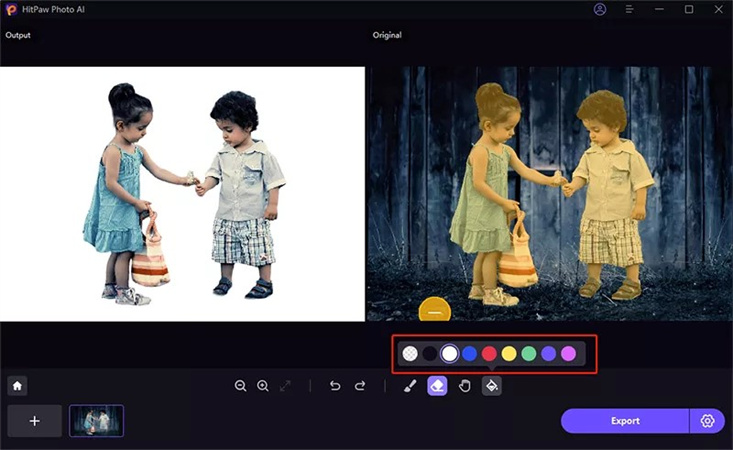733x450 pixels.
Task: Open the background color fill tool
Action: tap(492, 386)
